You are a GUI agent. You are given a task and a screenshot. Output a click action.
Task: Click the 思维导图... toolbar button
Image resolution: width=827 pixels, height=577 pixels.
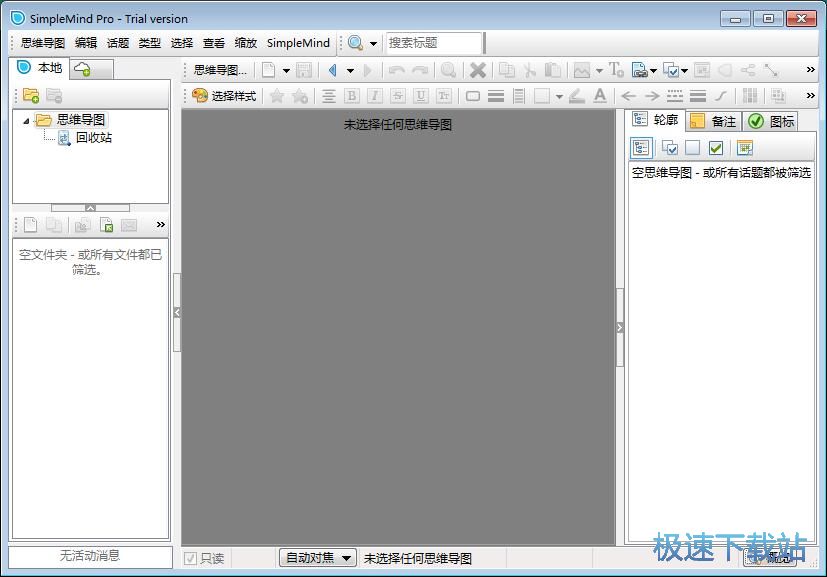point(219,70)
